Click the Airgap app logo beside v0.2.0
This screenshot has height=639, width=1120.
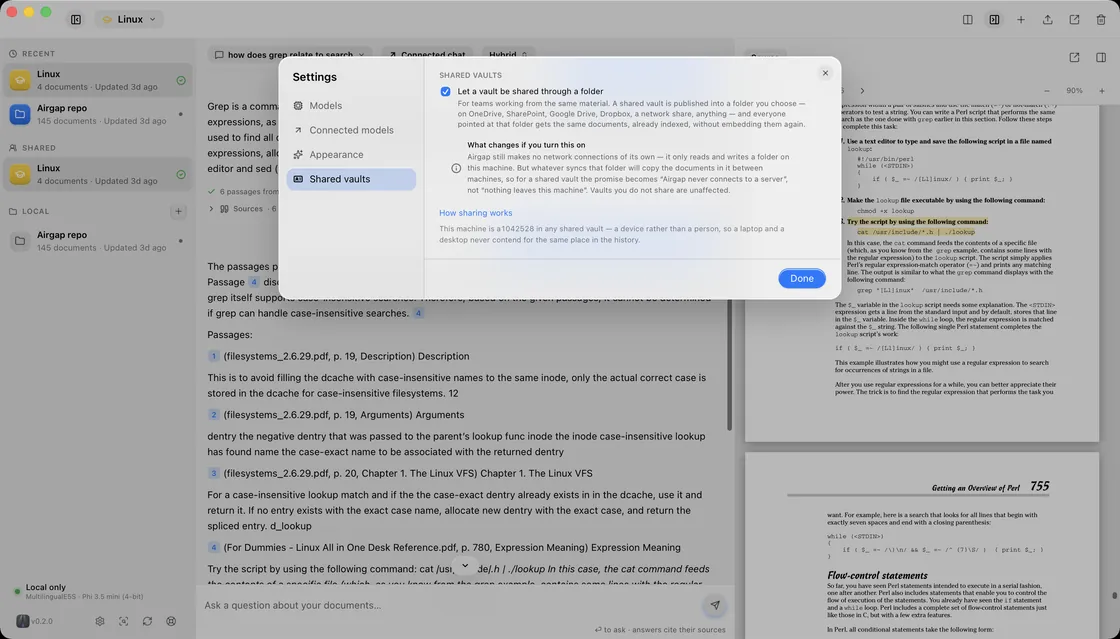pyautogui.click(x=23, y=621)
